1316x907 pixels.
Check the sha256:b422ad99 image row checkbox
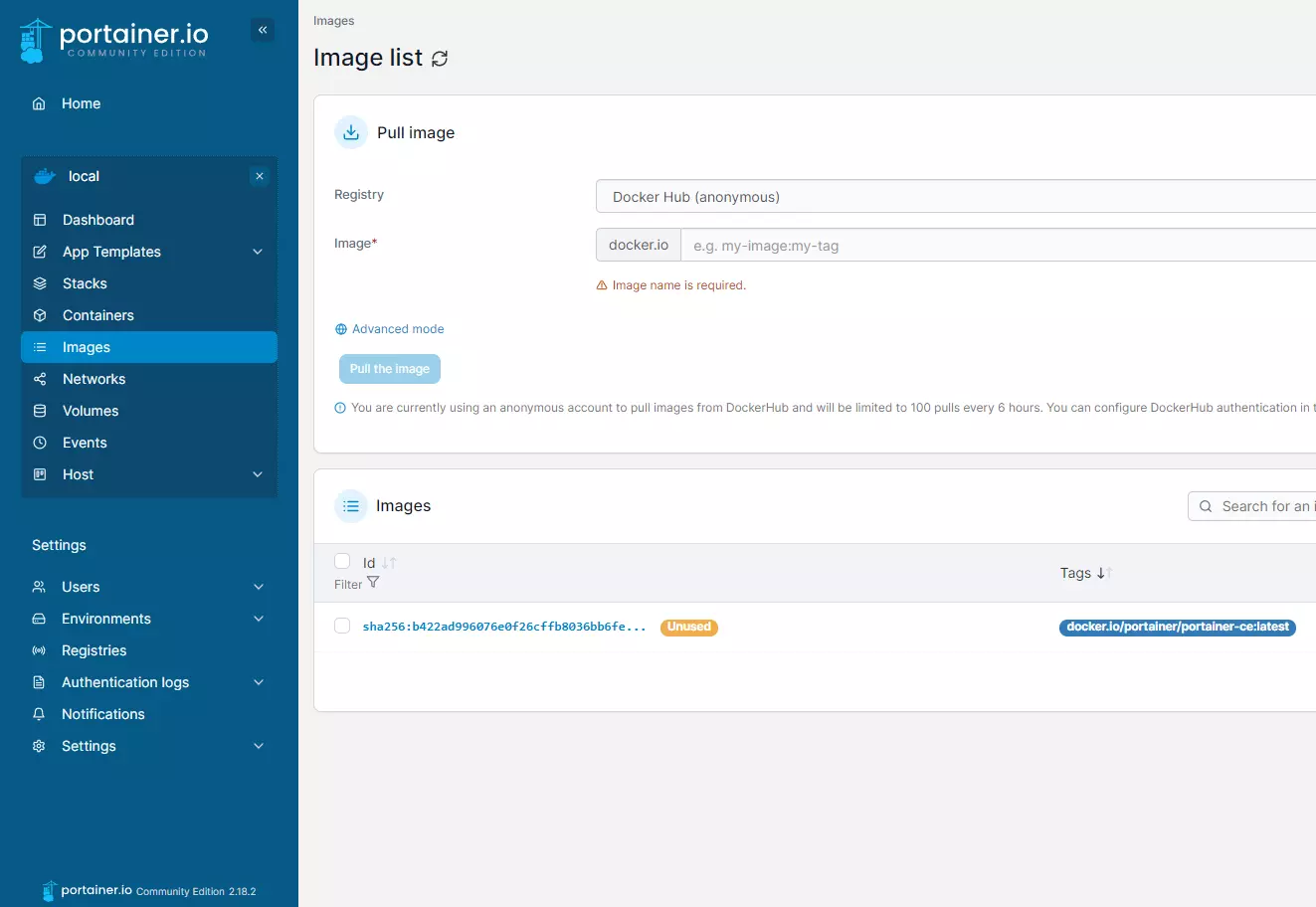342,626
